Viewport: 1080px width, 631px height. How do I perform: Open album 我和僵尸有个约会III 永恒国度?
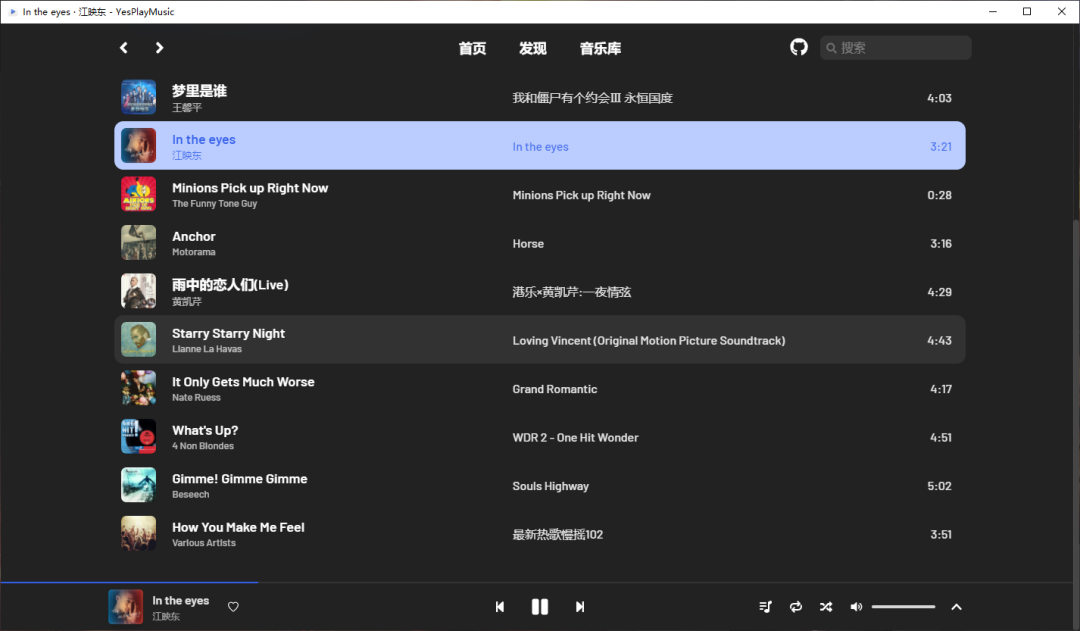pos(592,98)
